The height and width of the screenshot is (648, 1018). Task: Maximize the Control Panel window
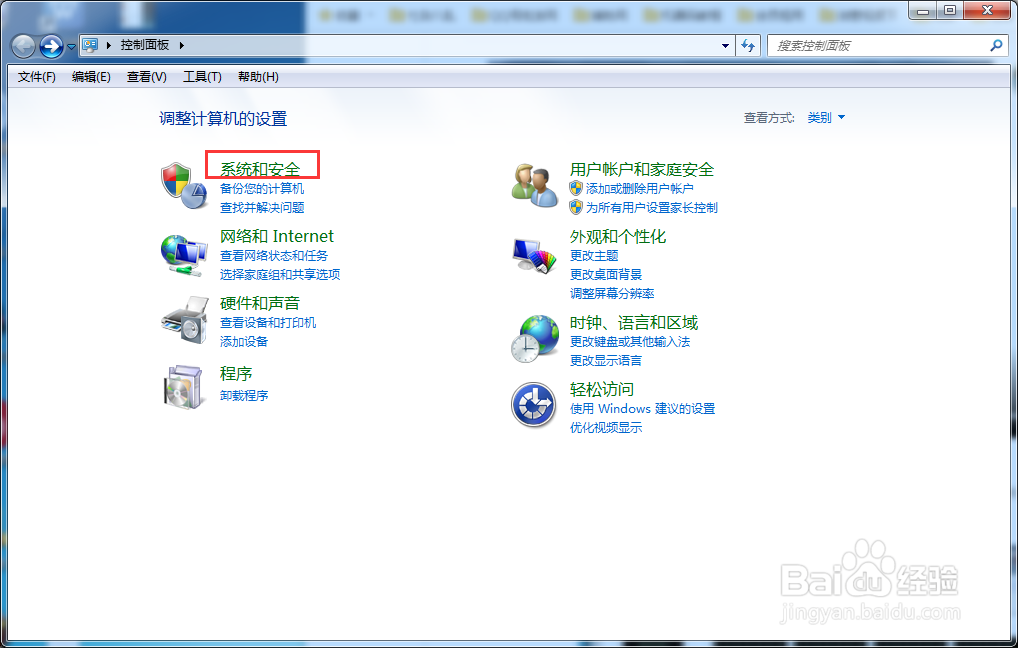[950, 10]
